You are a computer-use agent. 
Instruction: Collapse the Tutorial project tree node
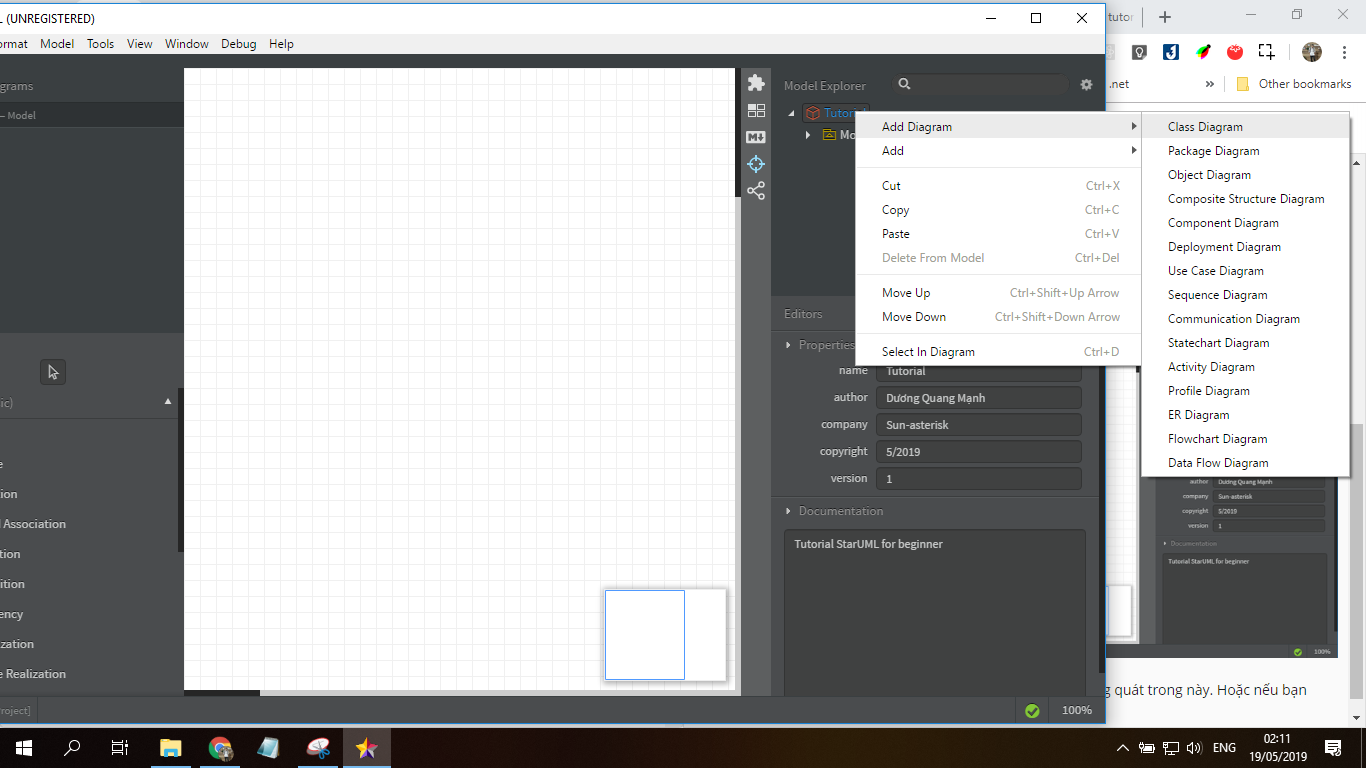[x=792, y=113]
